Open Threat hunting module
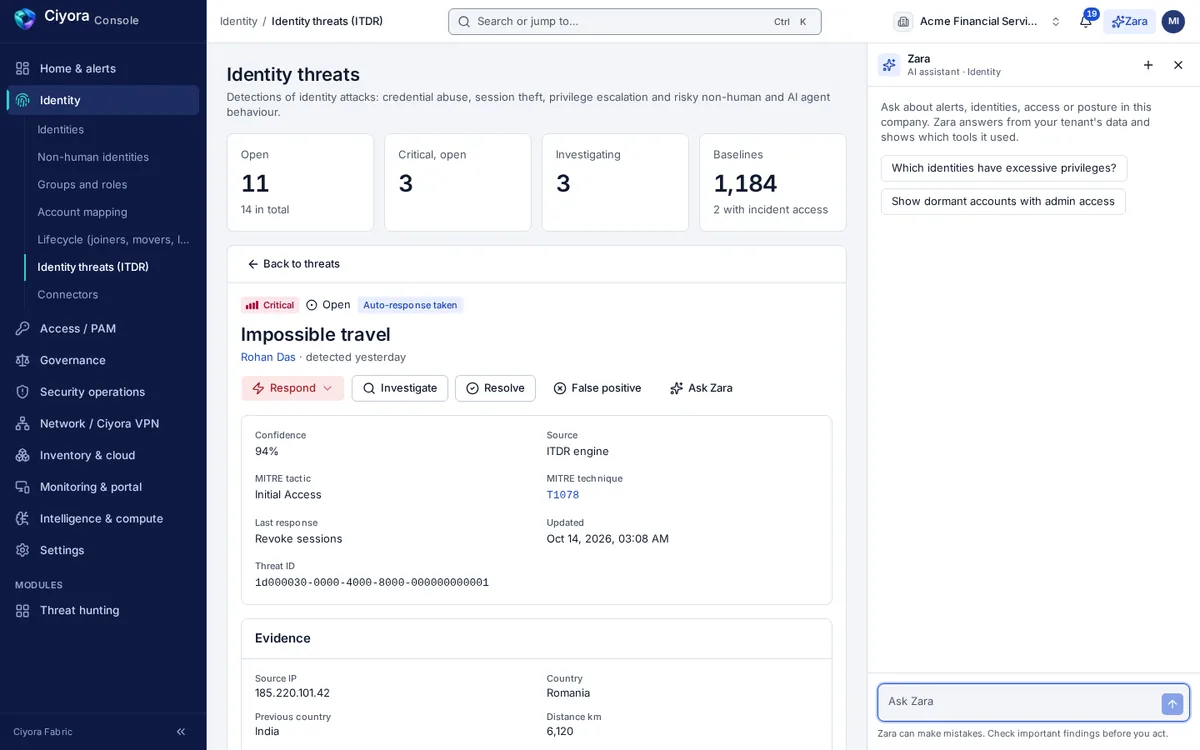 [x=103, y=610]
